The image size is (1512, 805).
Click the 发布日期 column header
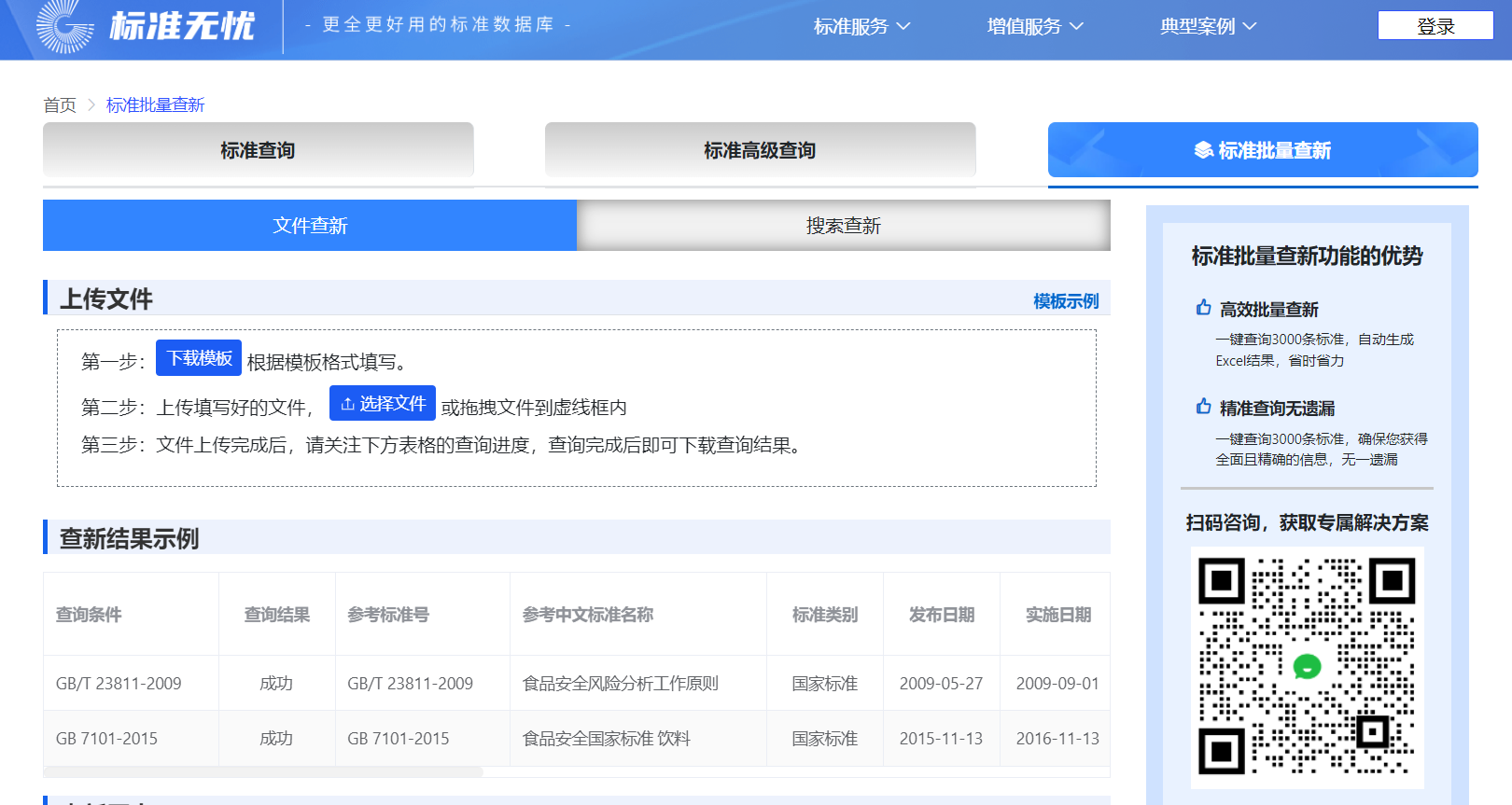[942, 615]
